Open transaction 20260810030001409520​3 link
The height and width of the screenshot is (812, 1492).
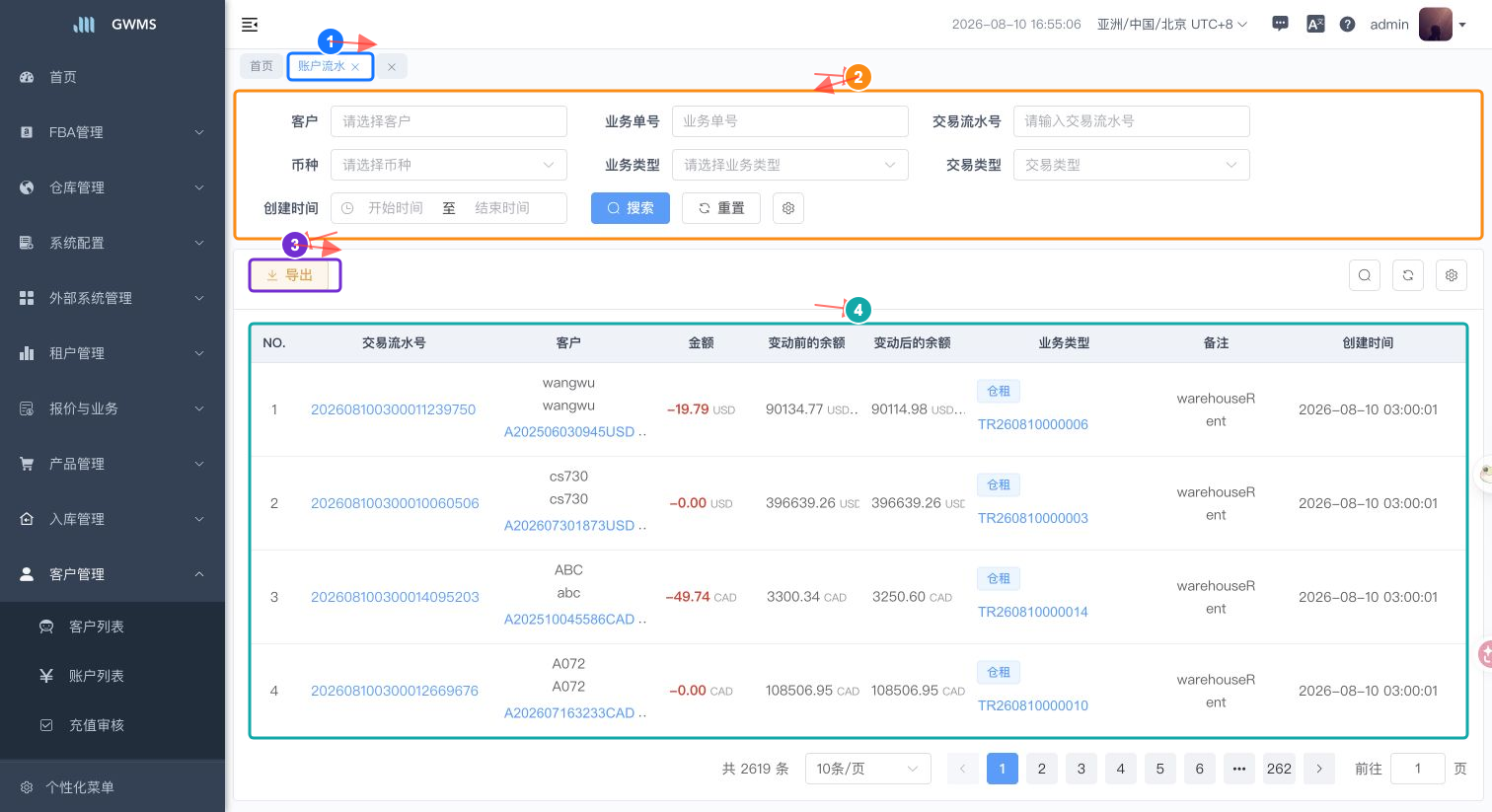395,597
